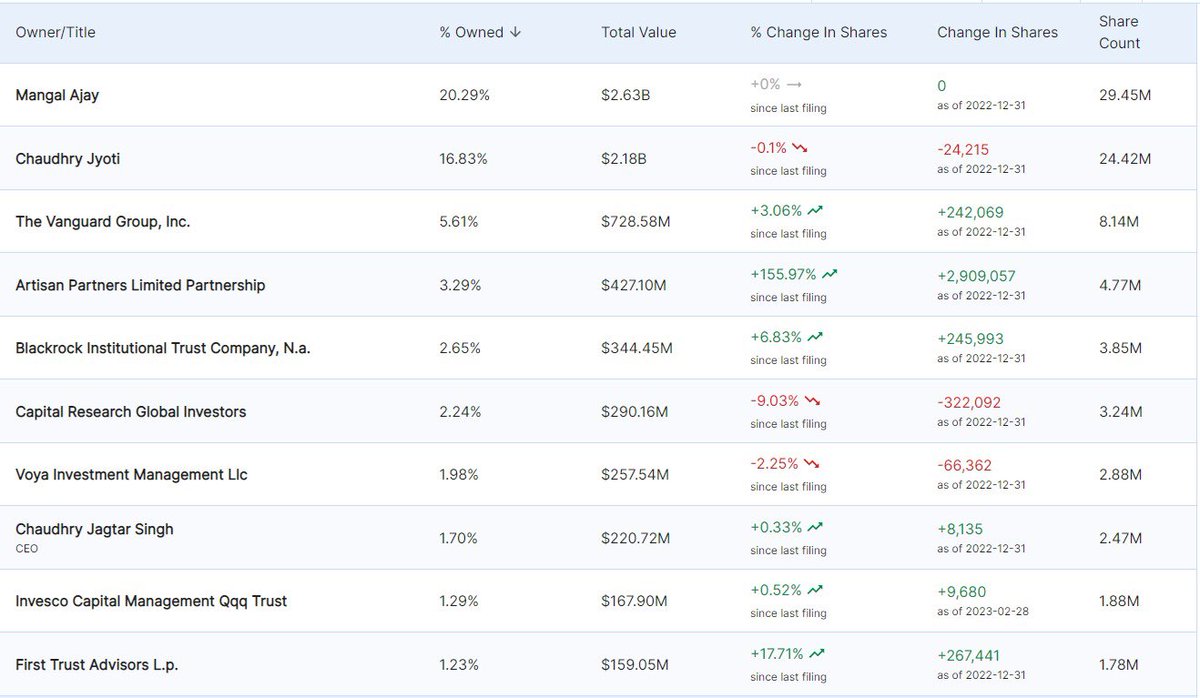
Task: Click the down-trend icon beside -0.1%
Action: 799,148
